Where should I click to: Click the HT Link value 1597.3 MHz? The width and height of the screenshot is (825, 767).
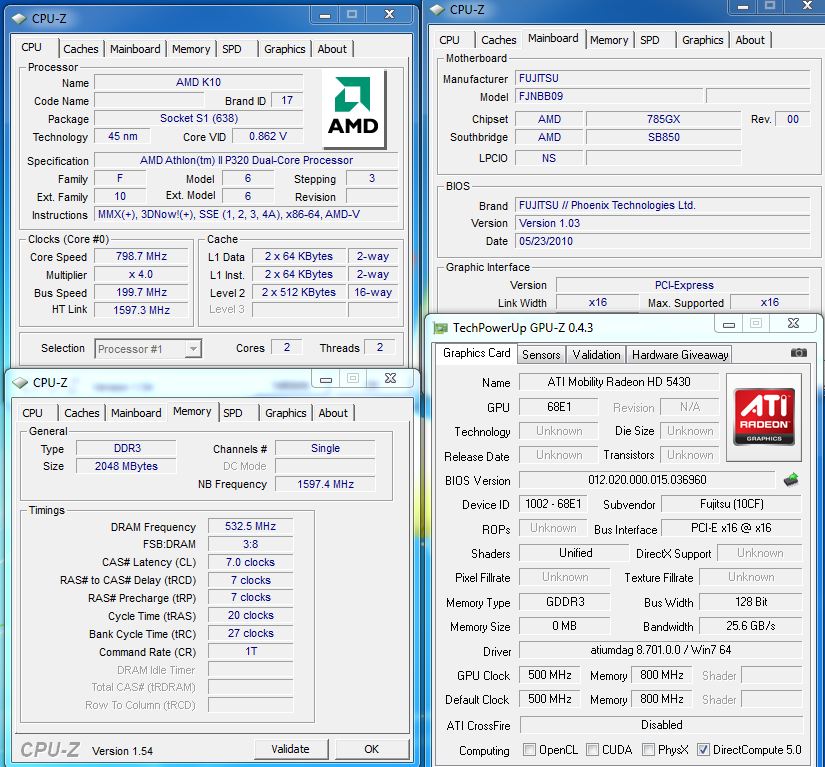[141, 310]
